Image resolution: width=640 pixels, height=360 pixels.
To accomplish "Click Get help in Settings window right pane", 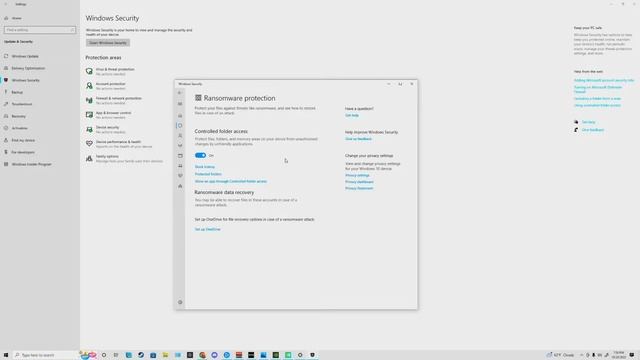I will 589,122.
